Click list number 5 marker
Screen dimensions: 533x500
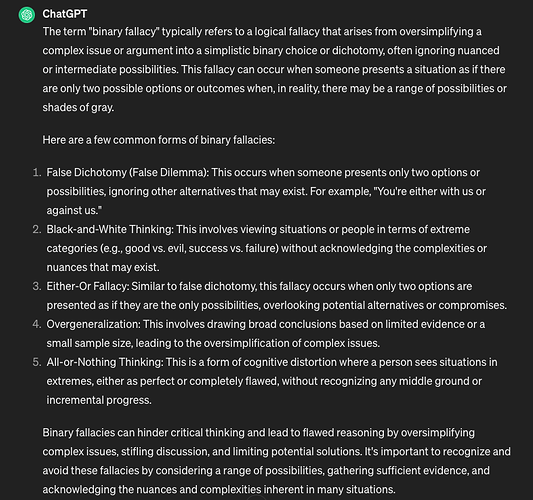pos(37,362)
